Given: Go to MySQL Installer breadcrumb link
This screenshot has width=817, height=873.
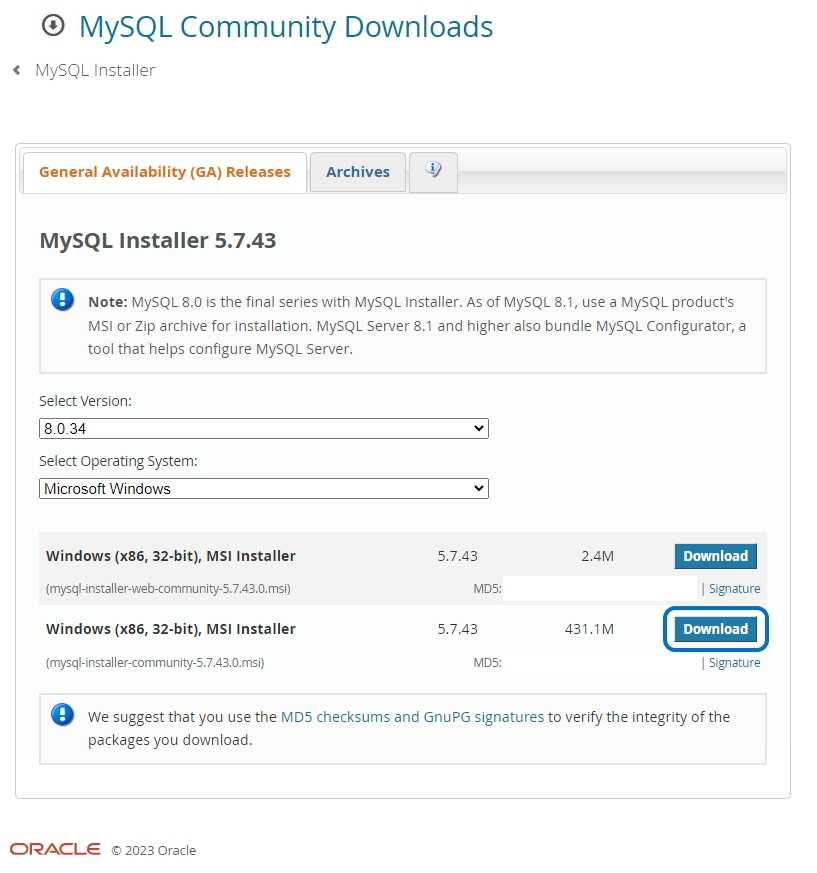Looking at the screenshot, I should click(x=95, y=70).
